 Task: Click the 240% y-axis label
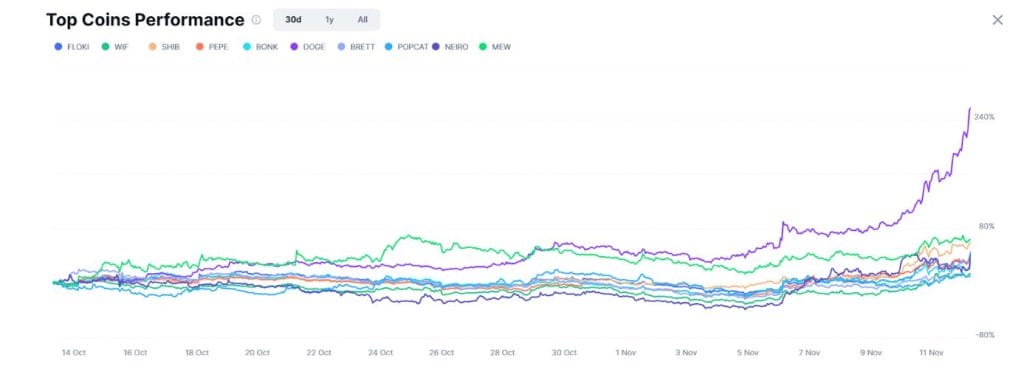pyautogui.click(x=984, y=117)
